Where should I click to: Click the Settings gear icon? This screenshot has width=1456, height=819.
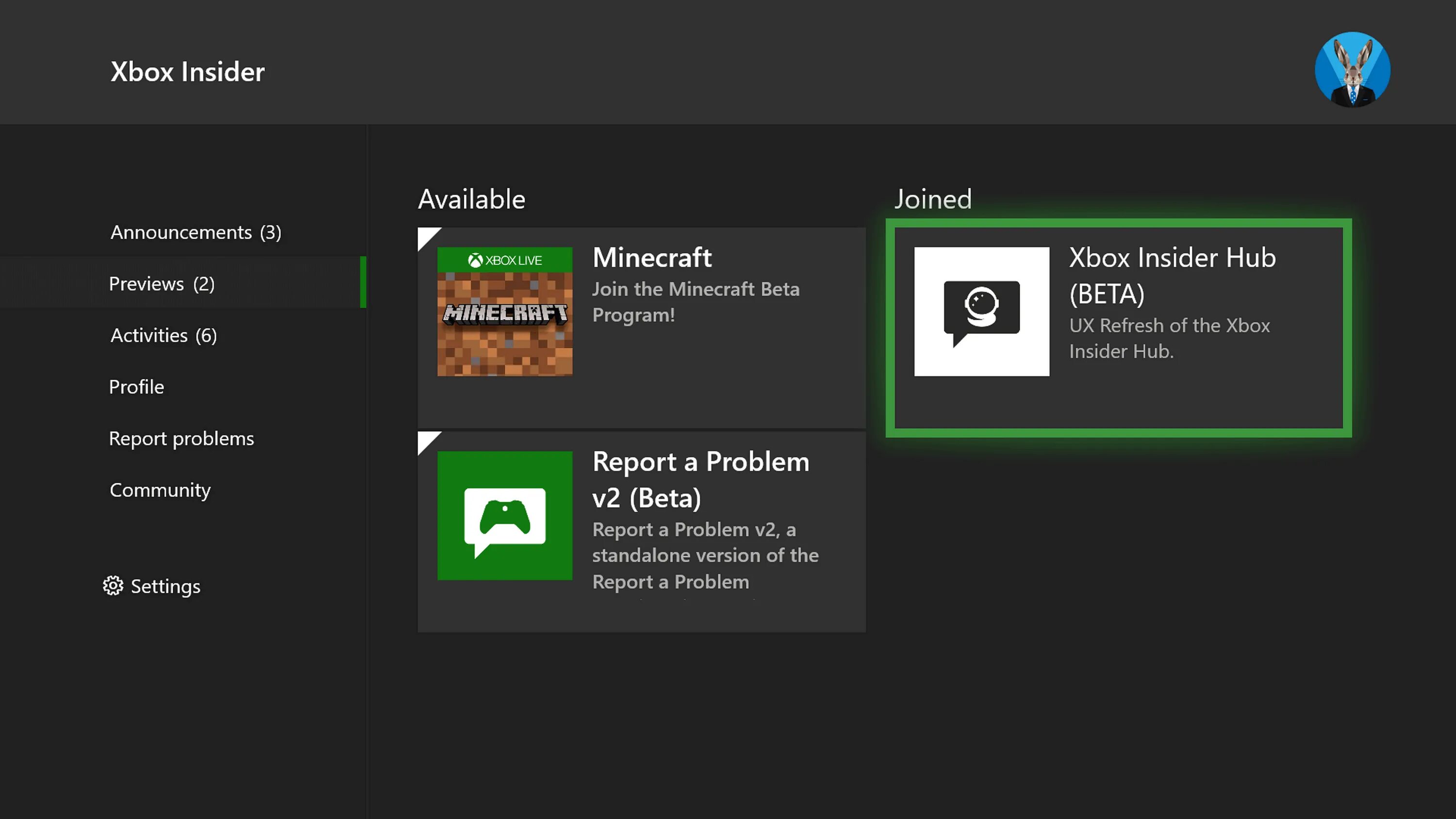pos(113,586)
